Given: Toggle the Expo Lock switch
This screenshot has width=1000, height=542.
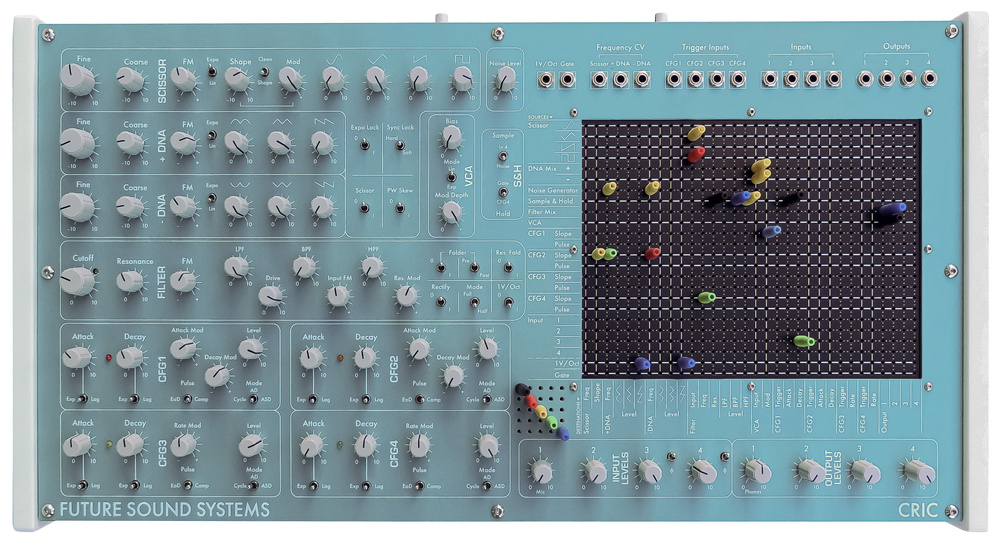Looking at the screenshot, I should click(365, 145).
